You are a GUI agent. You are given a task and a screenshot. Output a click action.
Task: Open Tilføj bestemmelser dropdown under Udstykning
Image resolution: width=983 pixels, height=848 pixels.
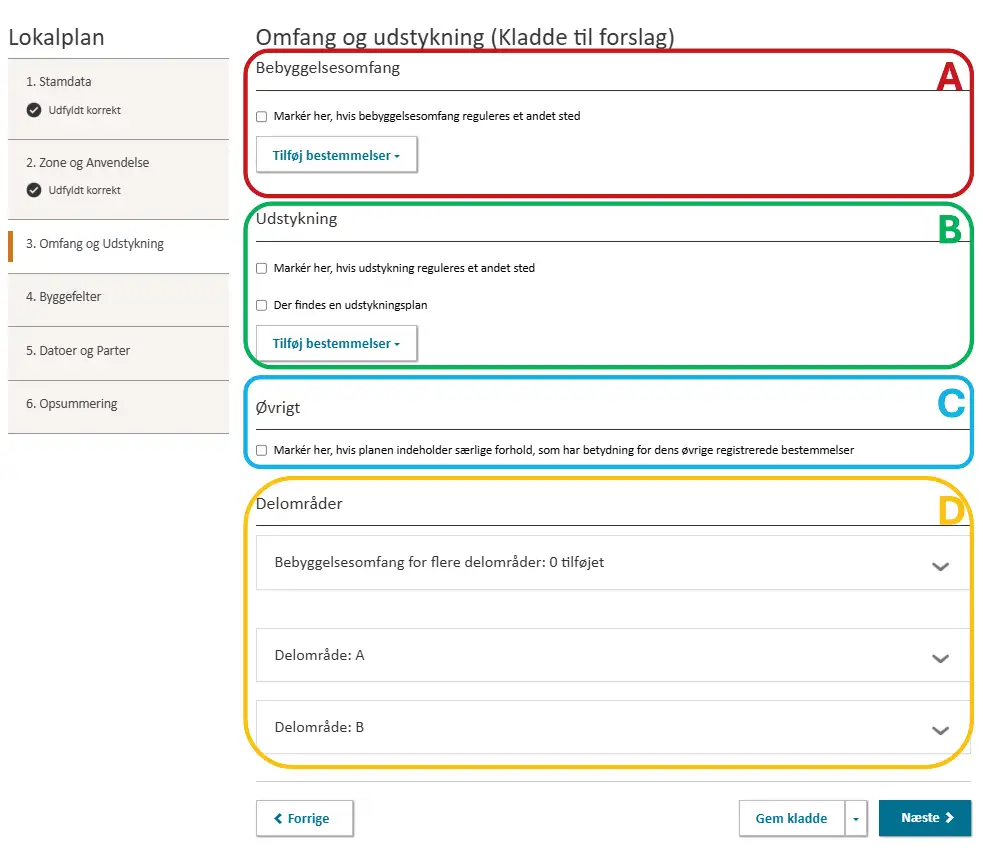tap(336, 343)
